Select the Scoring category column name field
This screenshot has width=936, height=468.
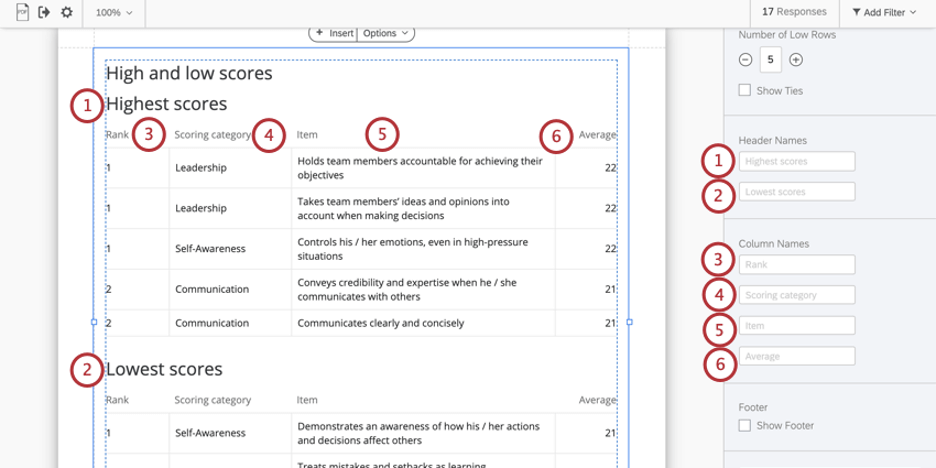(797, 295)
